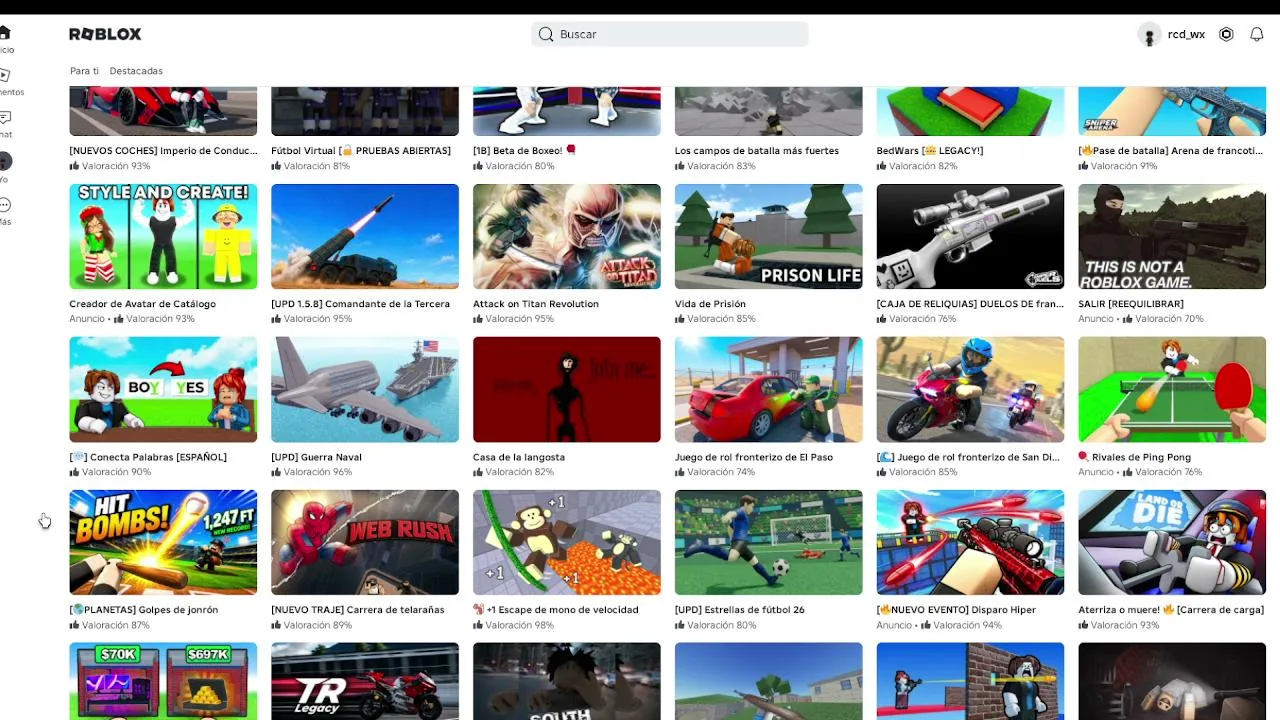Switch to the Destacadas tab
1280x720 pixels.
(136, 71)
